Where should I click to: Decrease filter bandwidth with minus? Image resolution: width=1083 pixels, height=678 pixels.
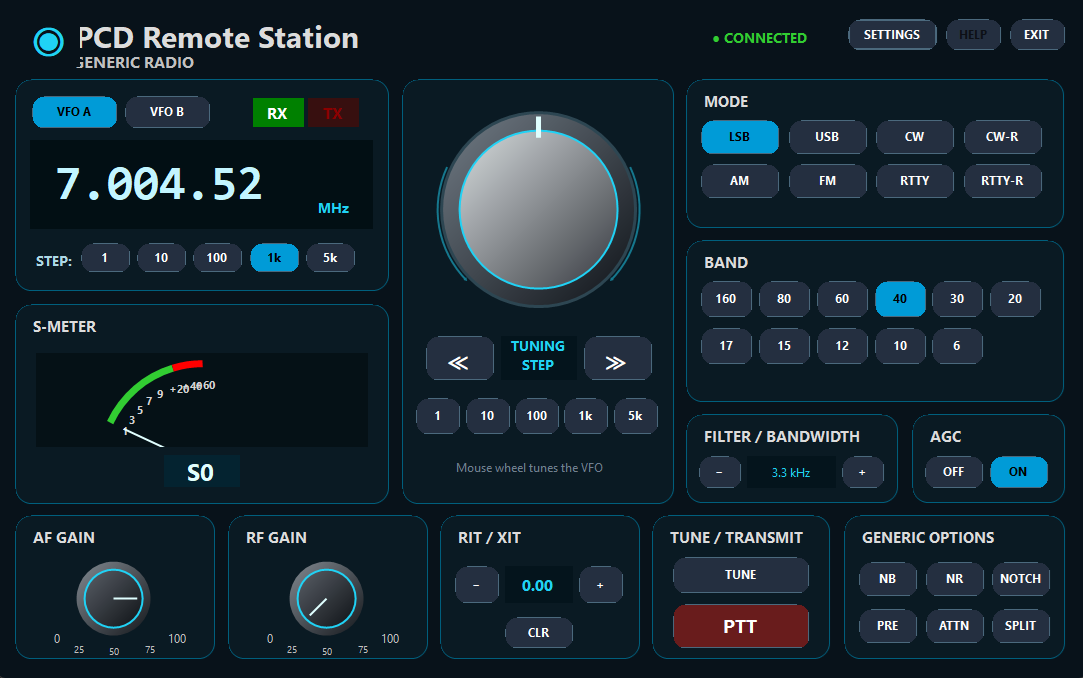pyautogui.click(x=720, y=472)
